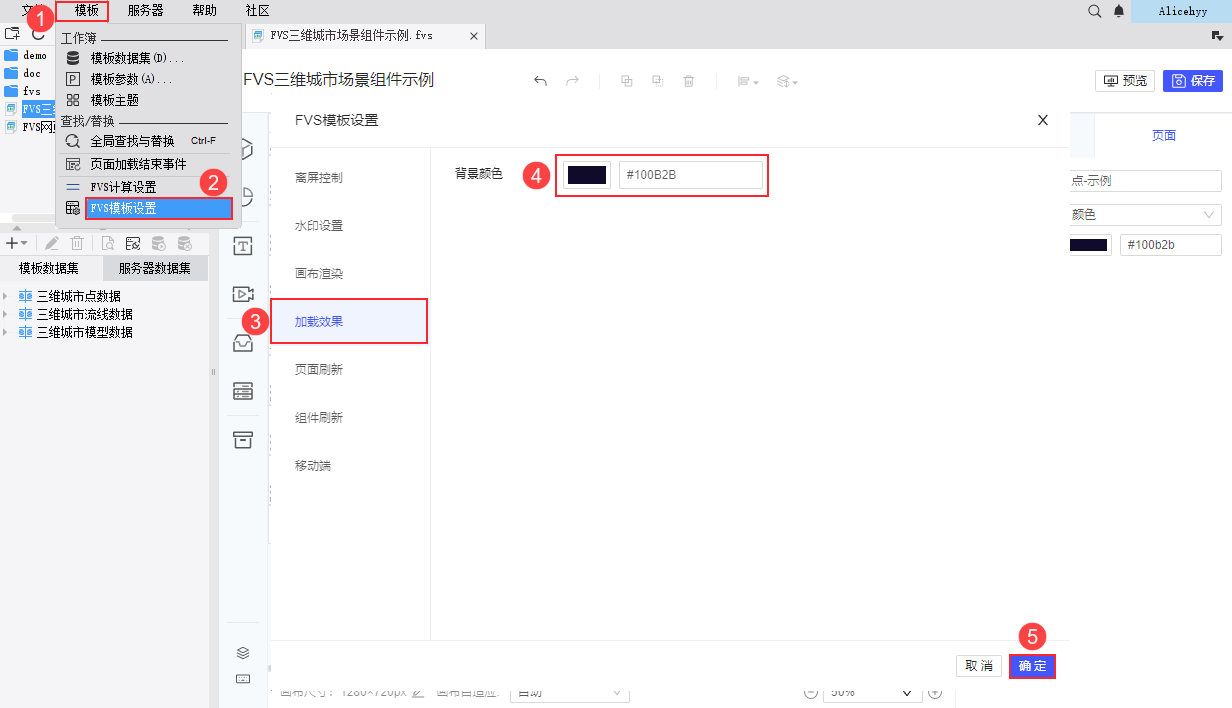Click the 预览 preview button
Image resolution: width=1232 pixels, height=708 pixels.
(1125, 81)
